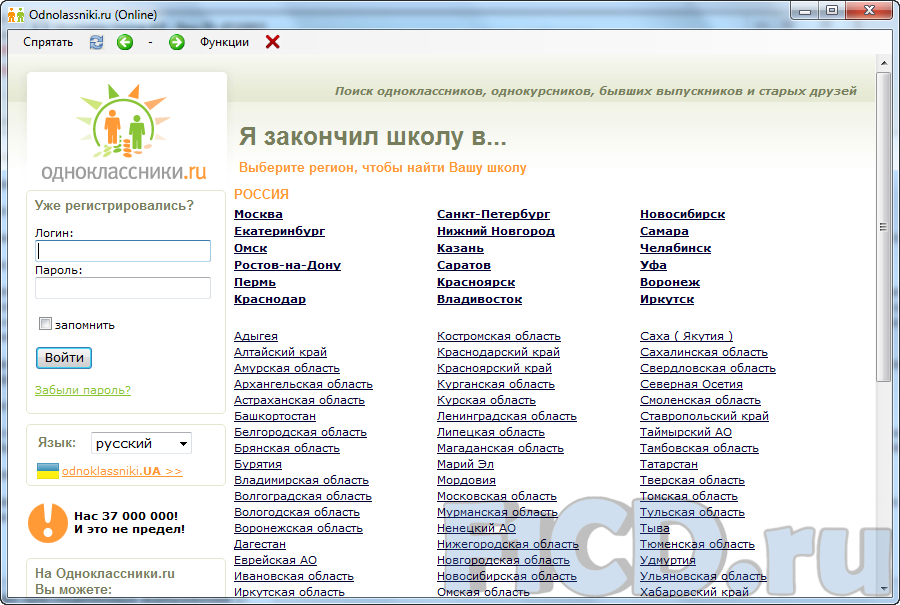This screenshot has width=900, height=605.
Task: Select Костромская область
Action: 499,336
